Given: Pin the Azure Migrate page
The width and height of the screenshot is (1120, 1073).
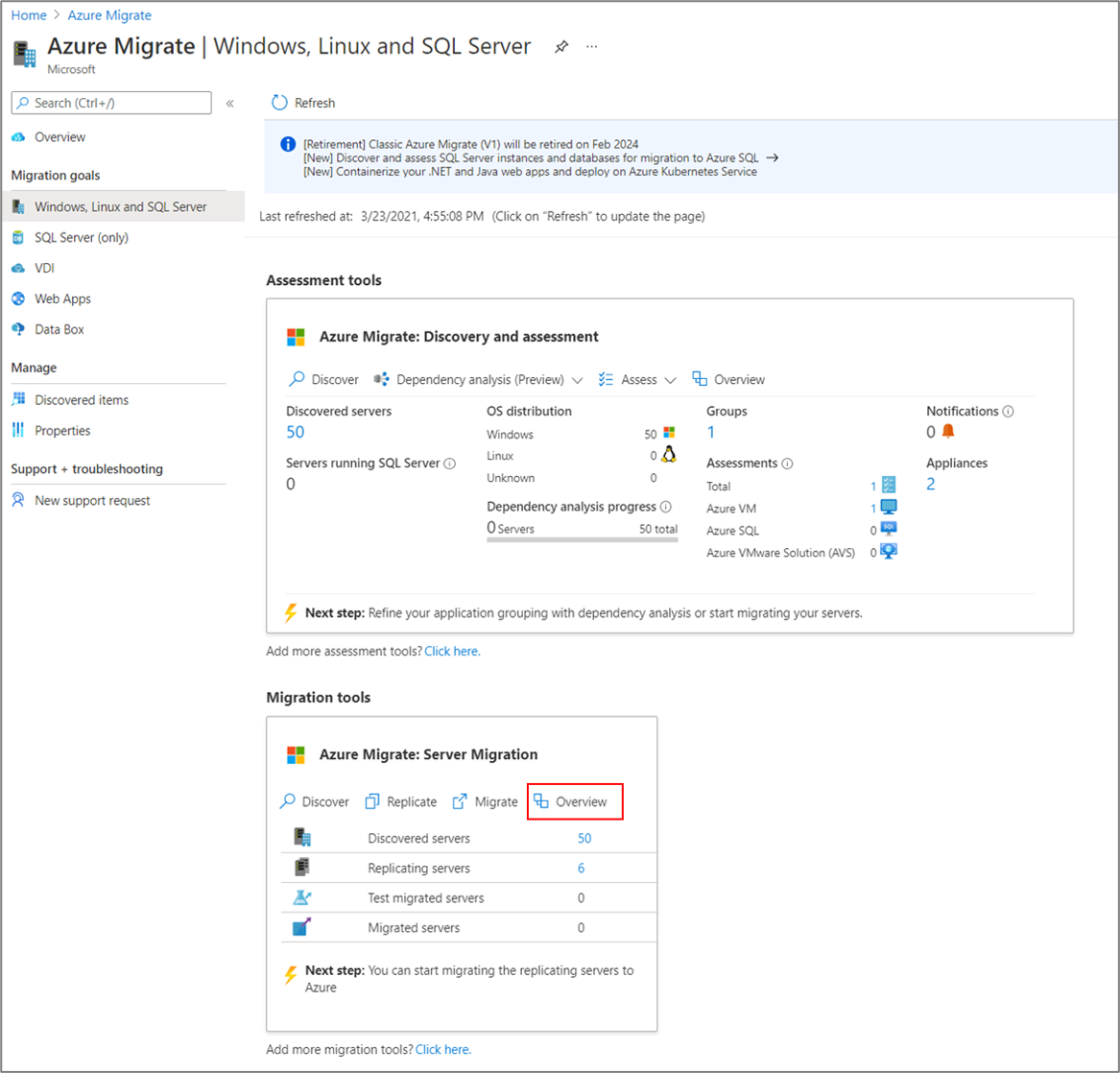Looking at the screenshot, I should pos(561,47).
